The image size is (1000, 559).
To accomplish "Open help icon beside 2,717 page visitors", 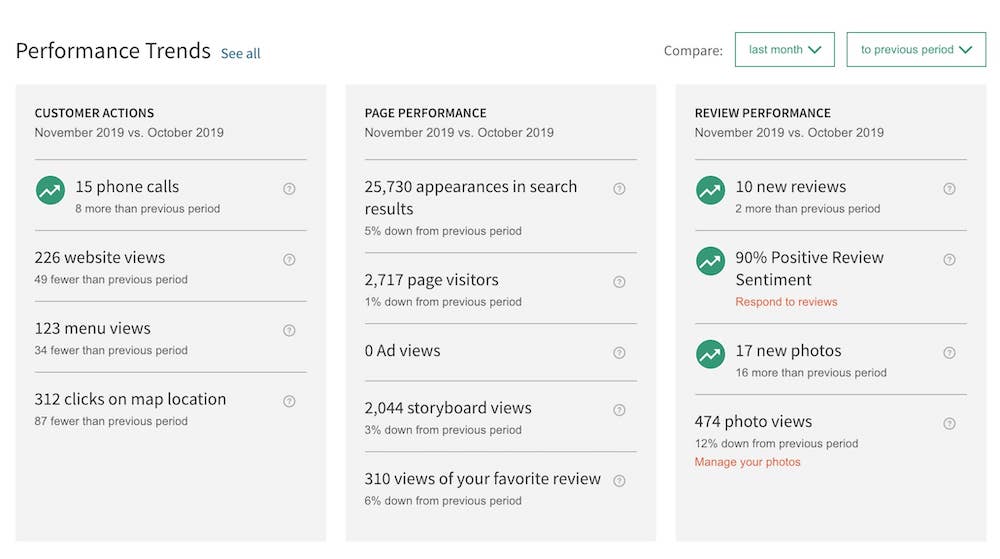I will click(619, 282).
